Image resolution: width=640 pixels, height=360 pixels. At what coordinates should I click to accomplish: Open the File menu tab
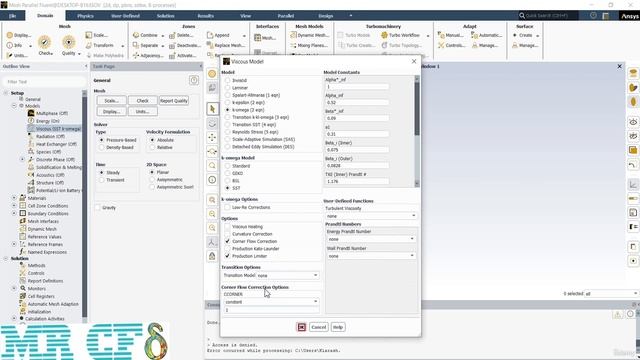(13, 16)
